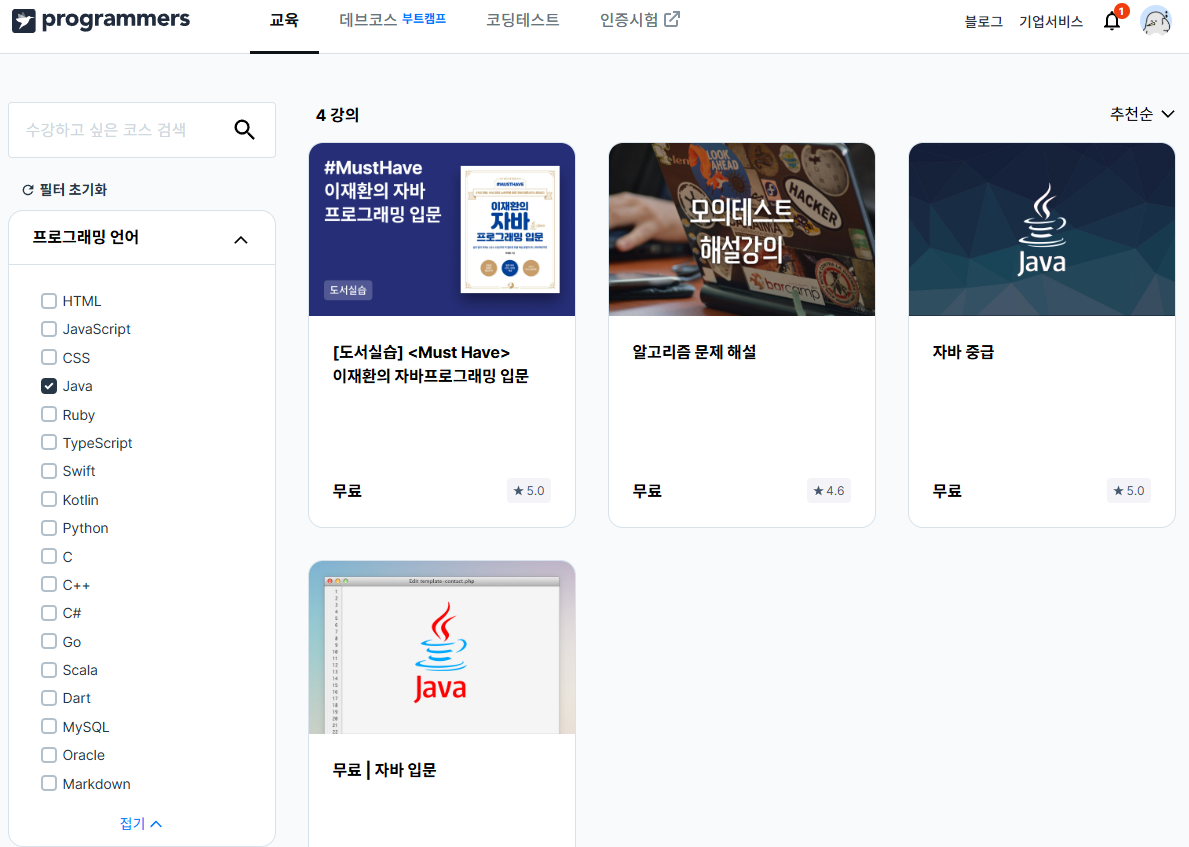Open the #MustHave 자바 프로그래밍 입문 thumbnail
The image size is (1189, 847).
tap(442, 229)
